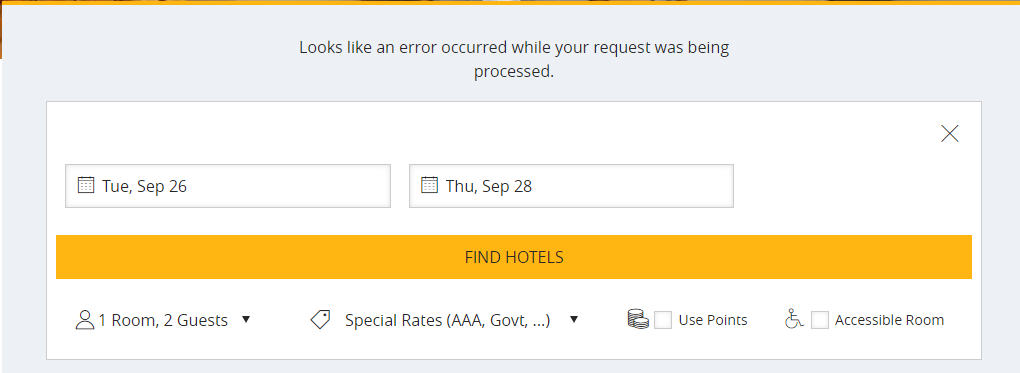Select the Tue, Sep 26 check-in field
Viewport: 1020px width, 373px height.
[x=228, y=186]
